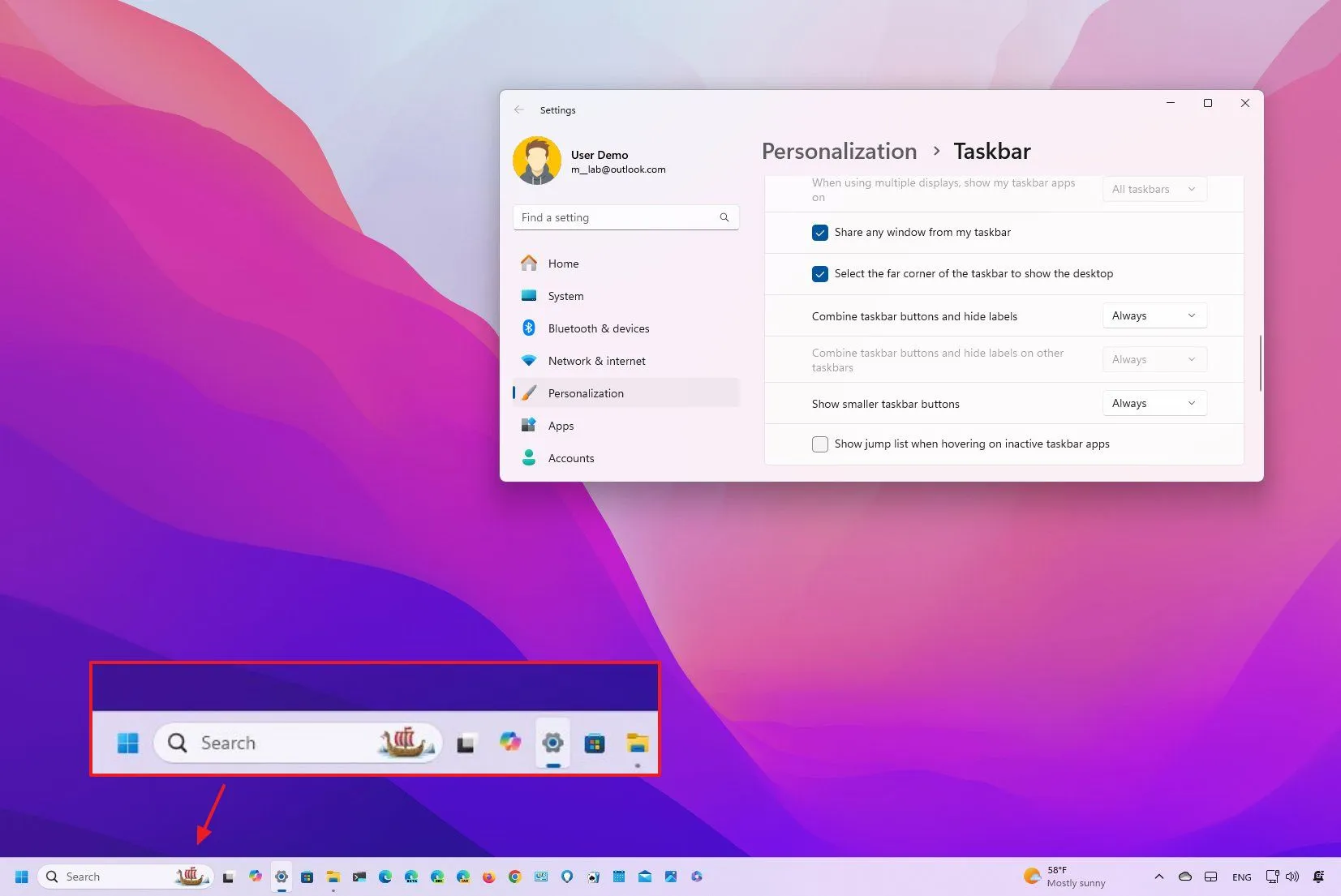
Task: Launch Terminal from the taskbar
Action: [x=359, y=877]
